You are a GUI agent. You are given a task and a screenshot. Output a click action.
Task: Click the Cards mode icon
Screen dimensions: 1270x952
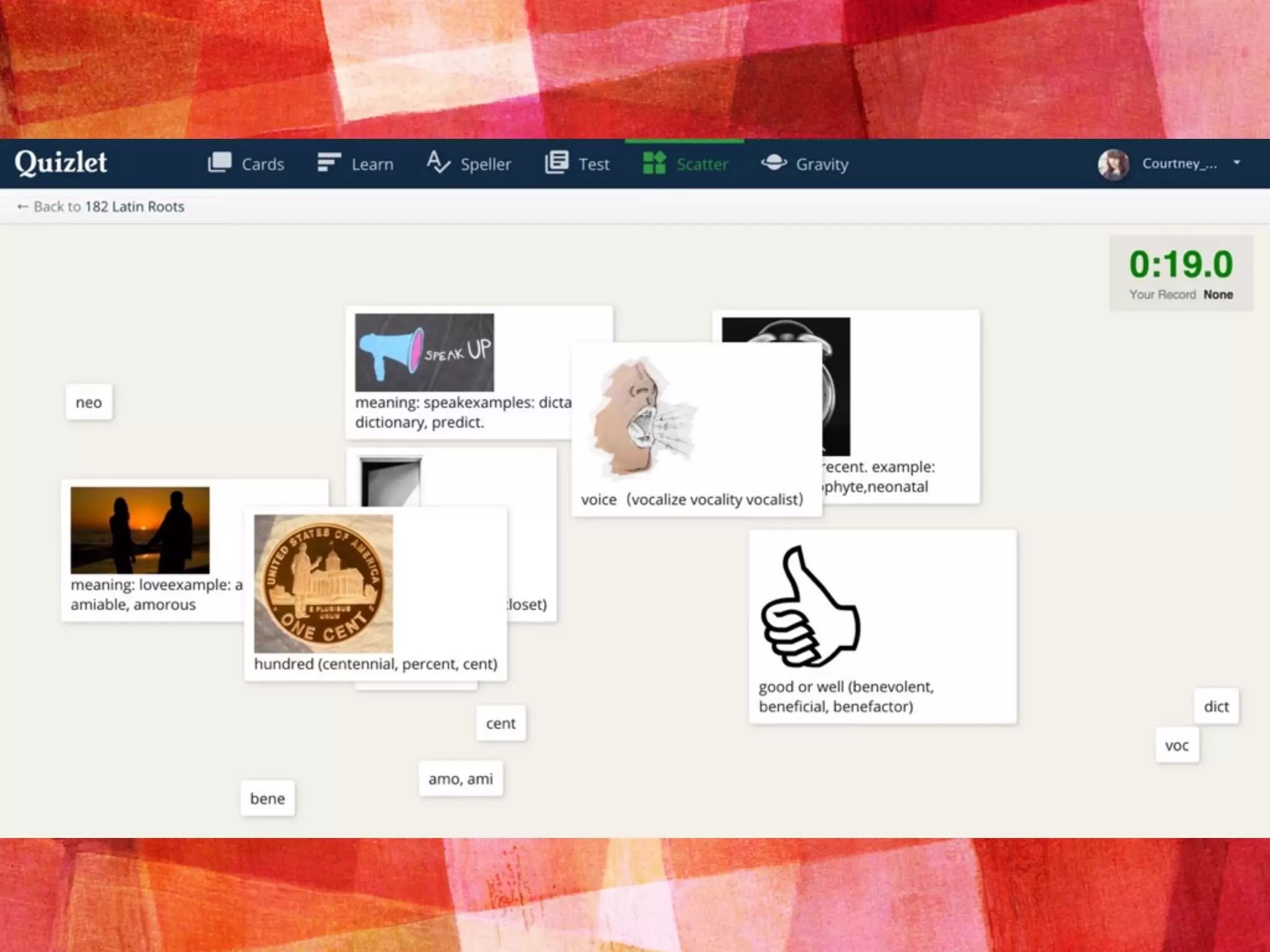coord(220,163)
